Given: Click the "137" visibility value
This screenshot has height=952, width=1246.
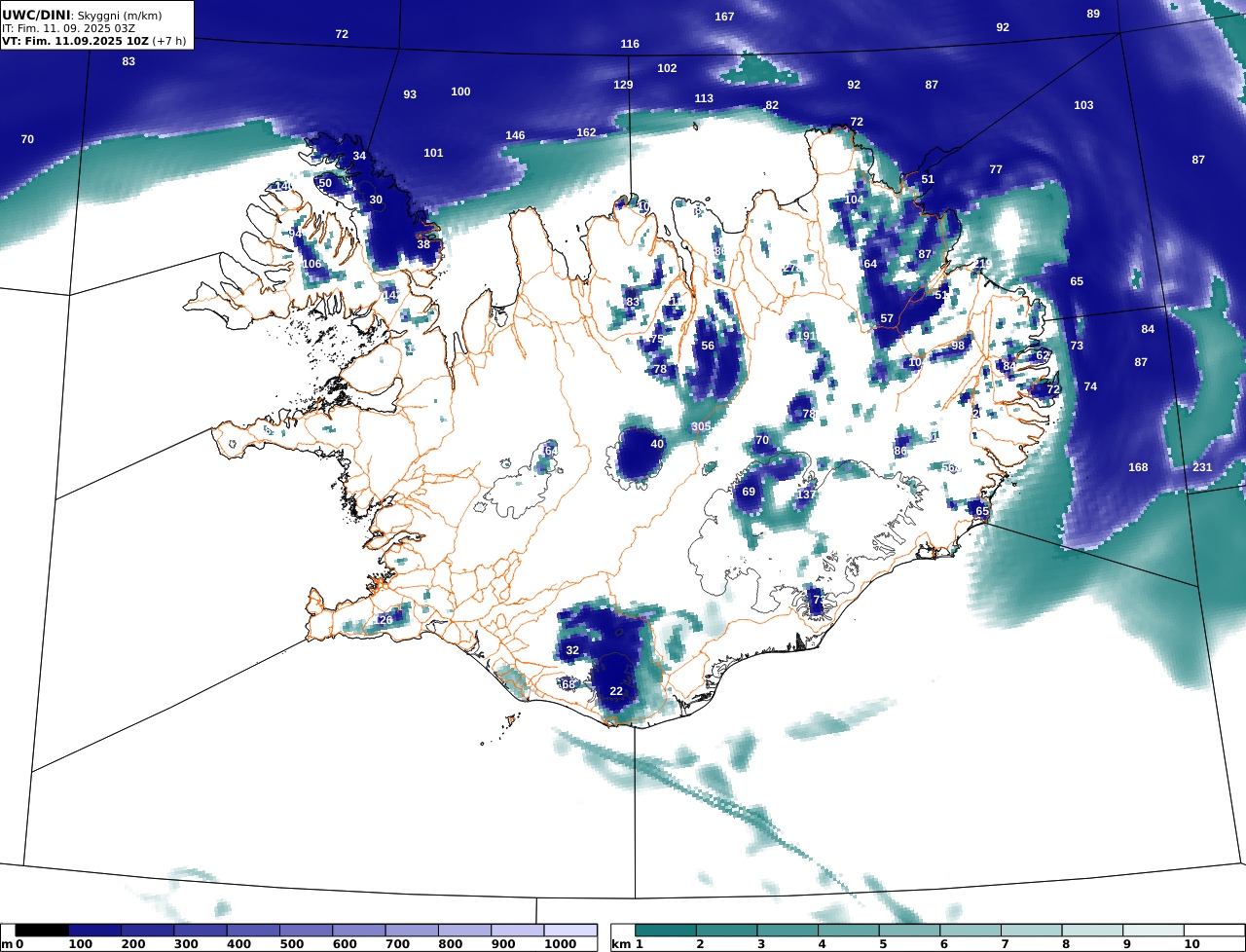Looking at the screenshot, I should click(806, 494).
